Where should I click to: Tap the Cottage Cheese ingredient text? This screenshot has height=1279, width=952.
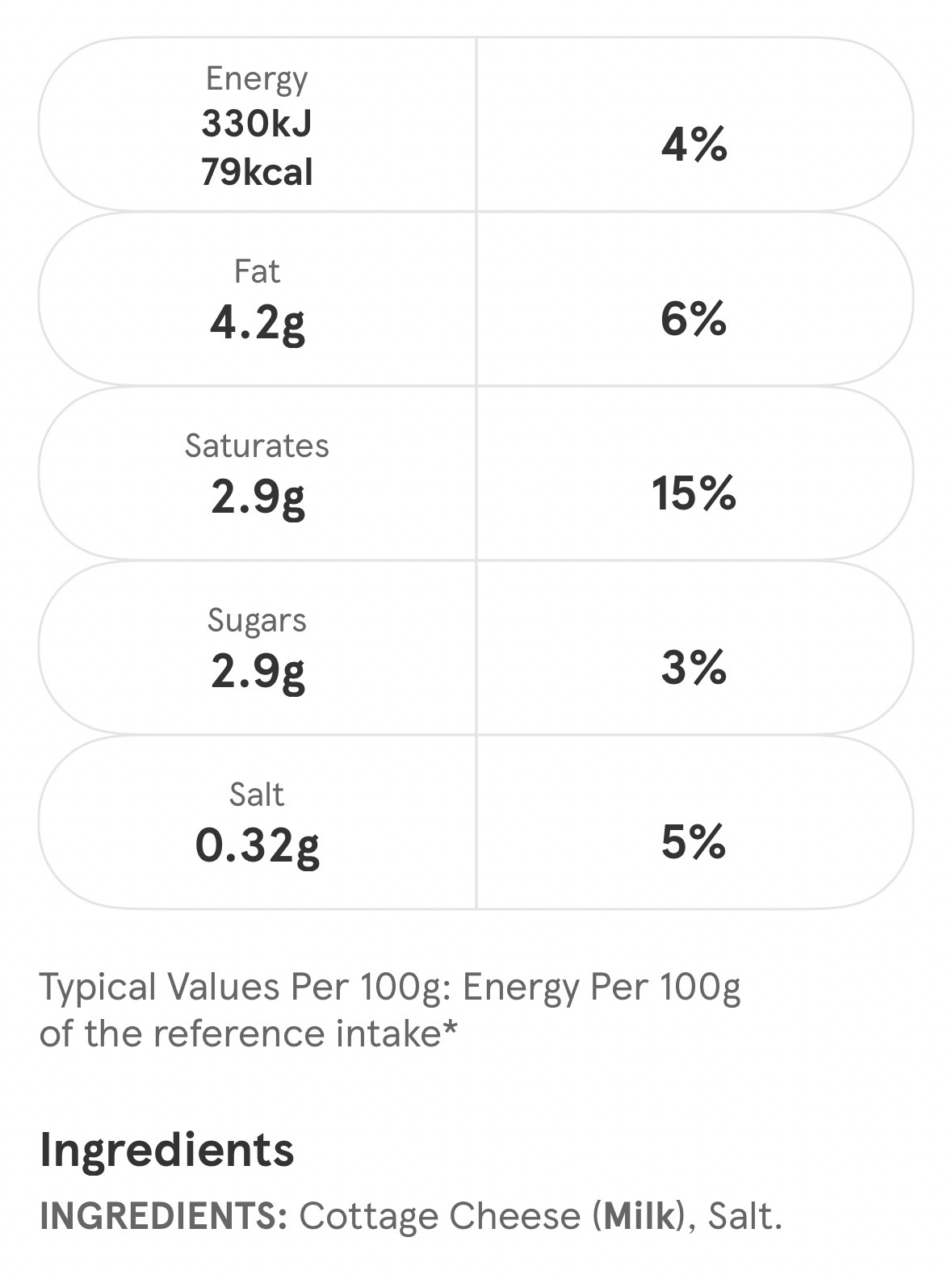[x=439, y=1216]
